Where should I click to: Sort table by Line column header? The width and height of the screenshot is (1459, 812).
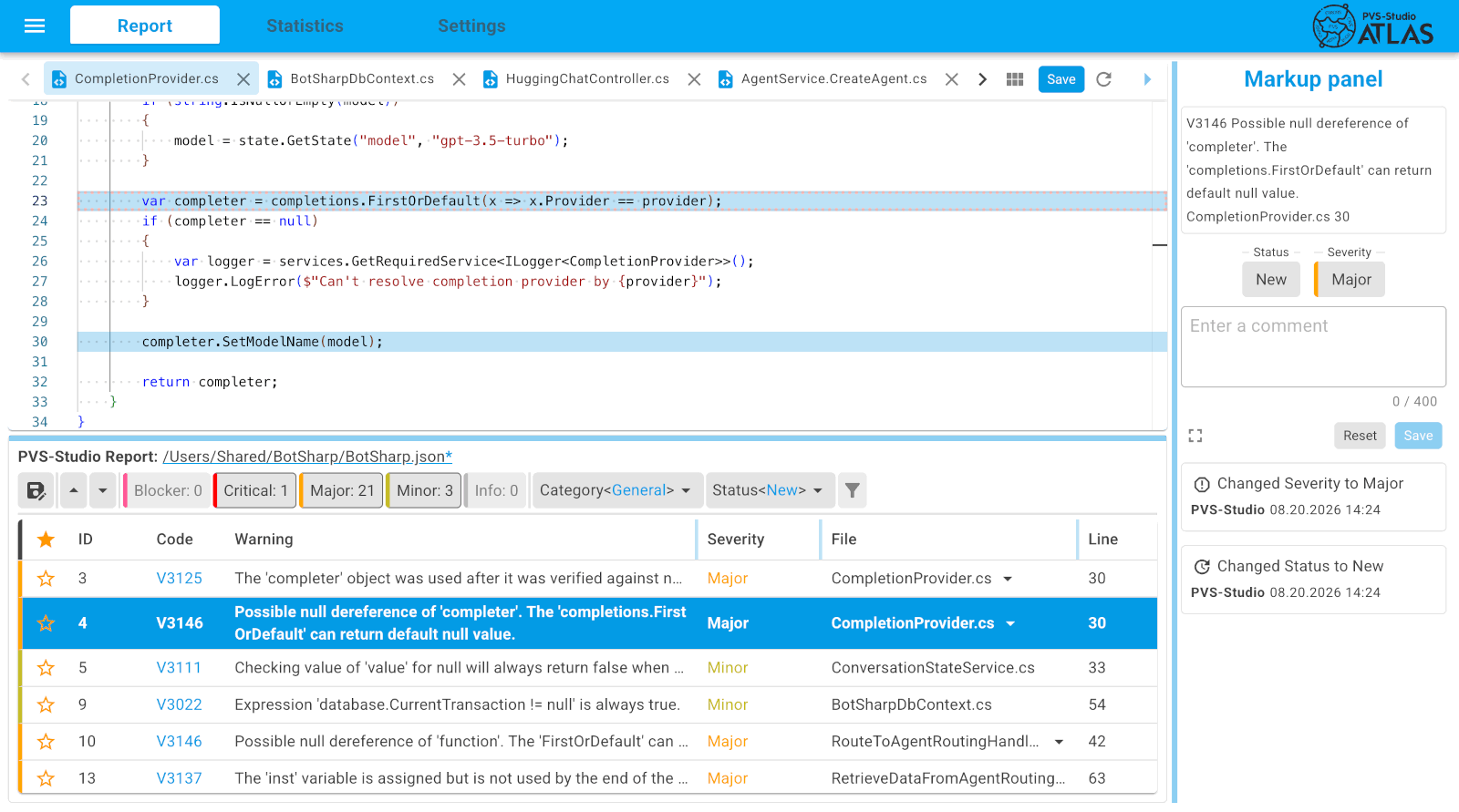coord(1102,540)
